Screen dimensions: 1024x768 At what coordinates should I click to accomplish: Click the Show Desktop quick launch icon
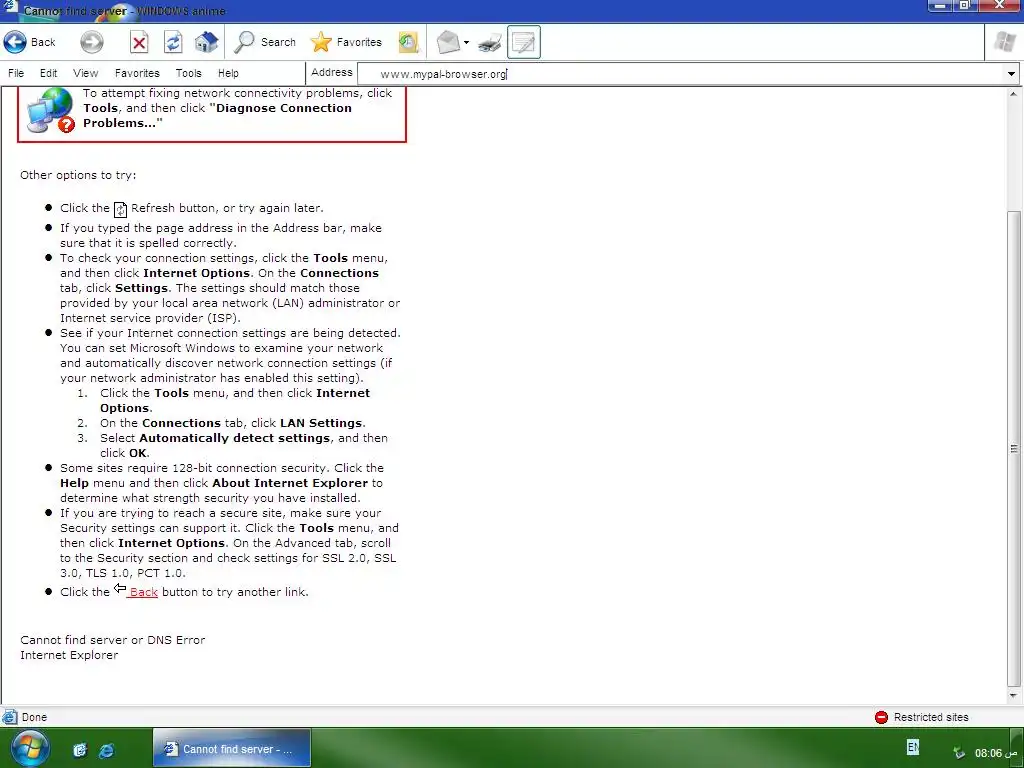coord(80,750)
